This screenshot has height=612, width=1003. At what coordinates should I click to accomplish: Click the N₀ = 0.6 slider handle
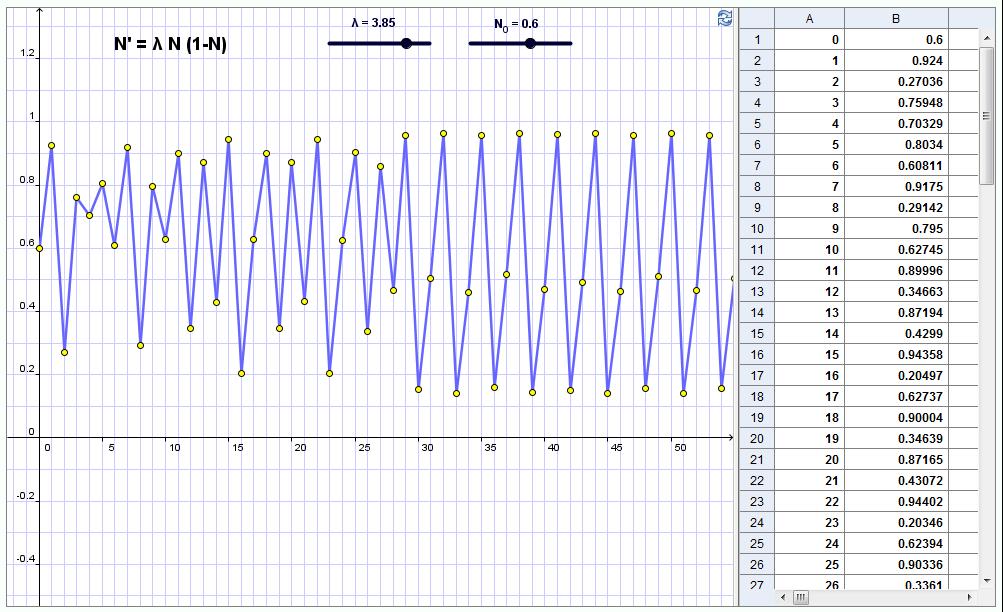(530, 43)
